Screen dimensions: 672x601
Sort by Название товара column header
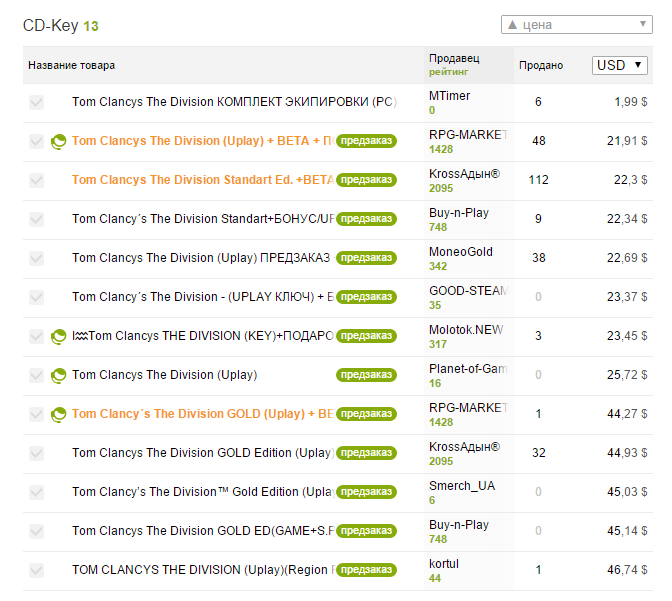(71, 65)
